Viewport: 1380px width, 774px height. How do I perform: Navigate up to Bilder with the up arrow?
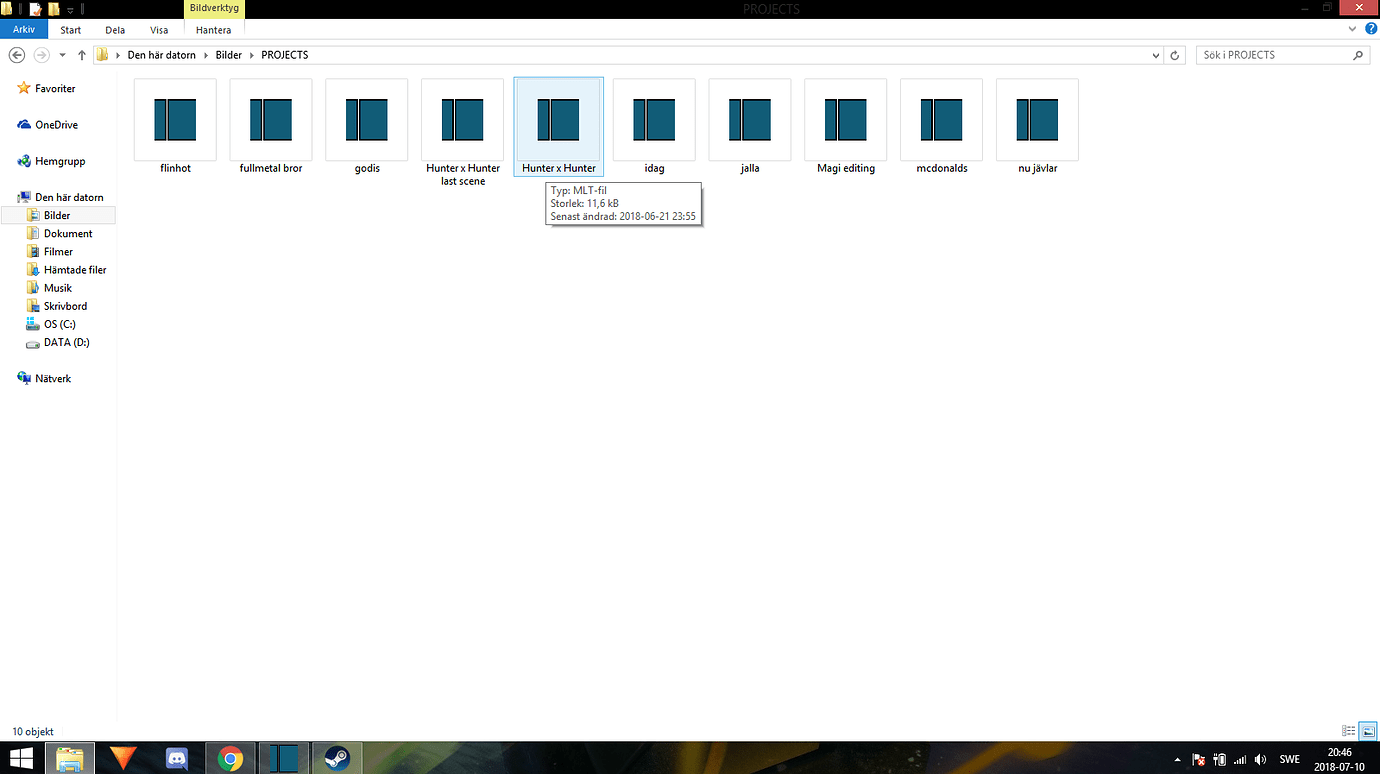81,54
